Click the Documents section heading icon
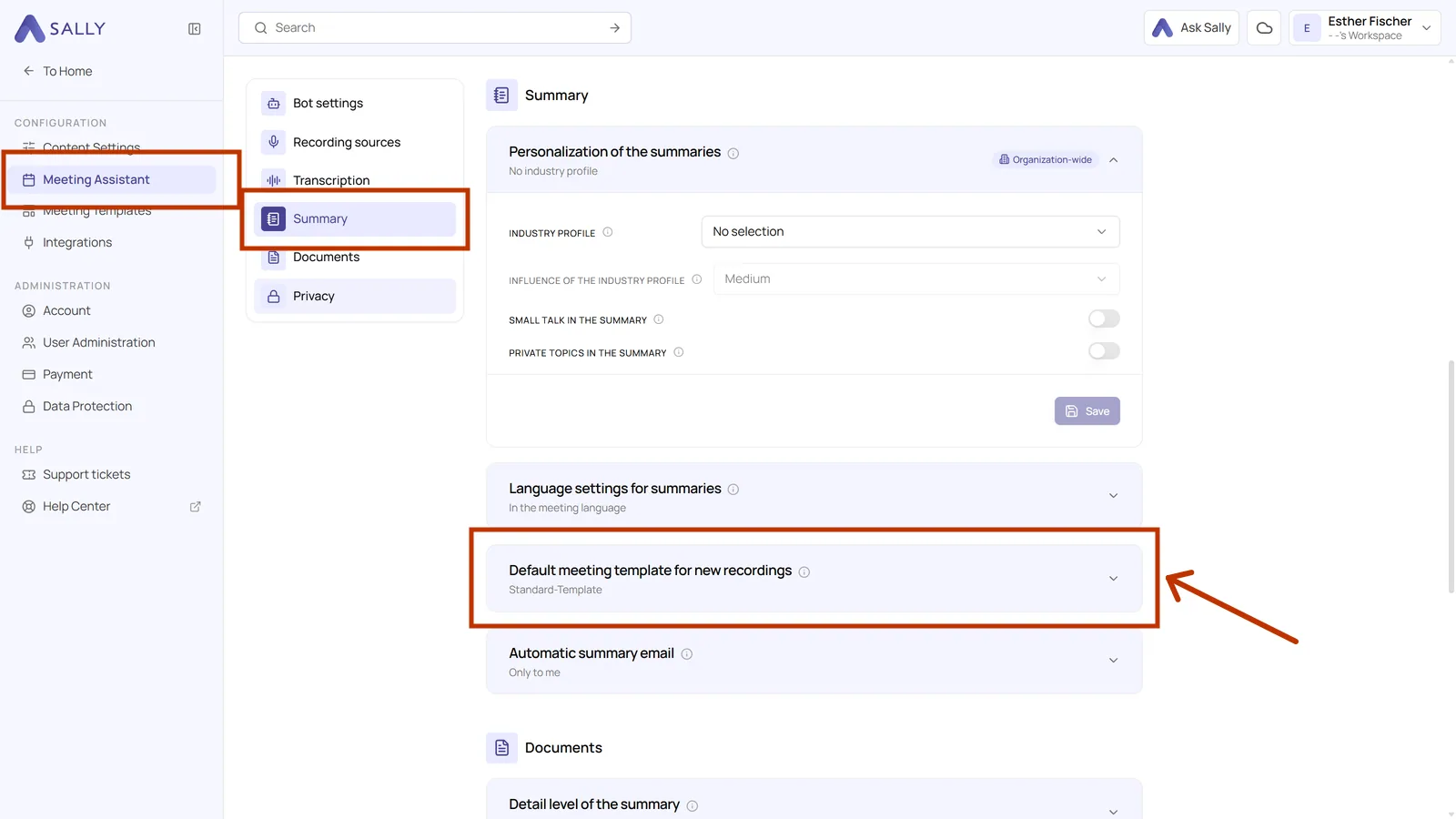The width and height of the screenshot is (1456, 819). (x=501, y=748)
